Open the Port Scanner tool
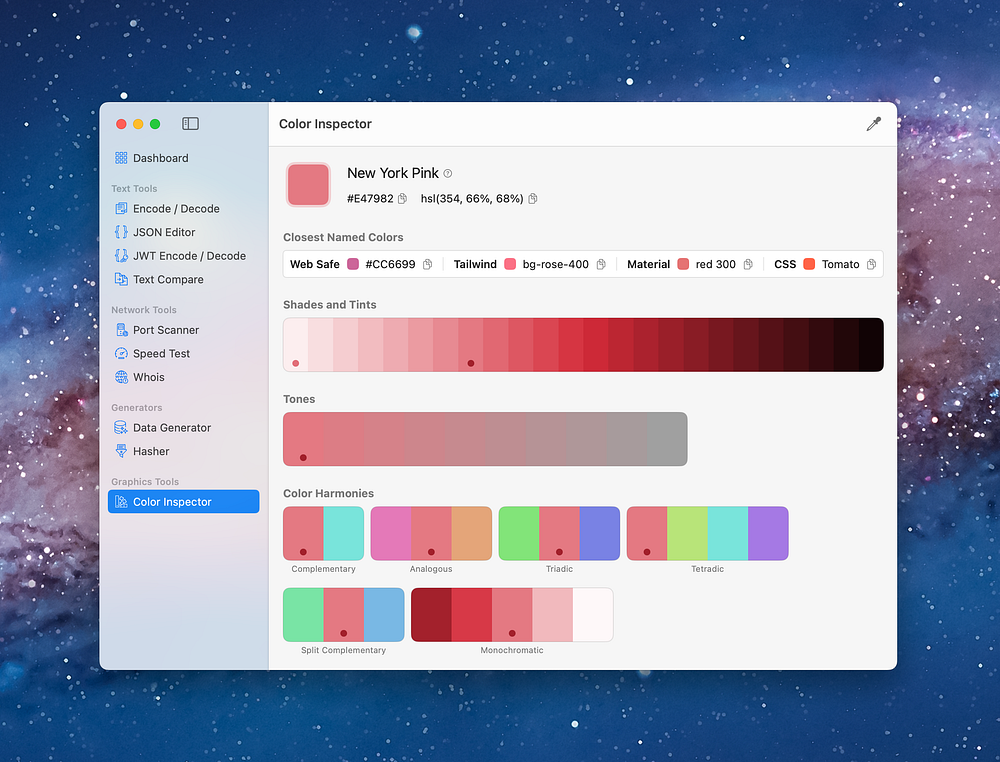 pos(166,330)
